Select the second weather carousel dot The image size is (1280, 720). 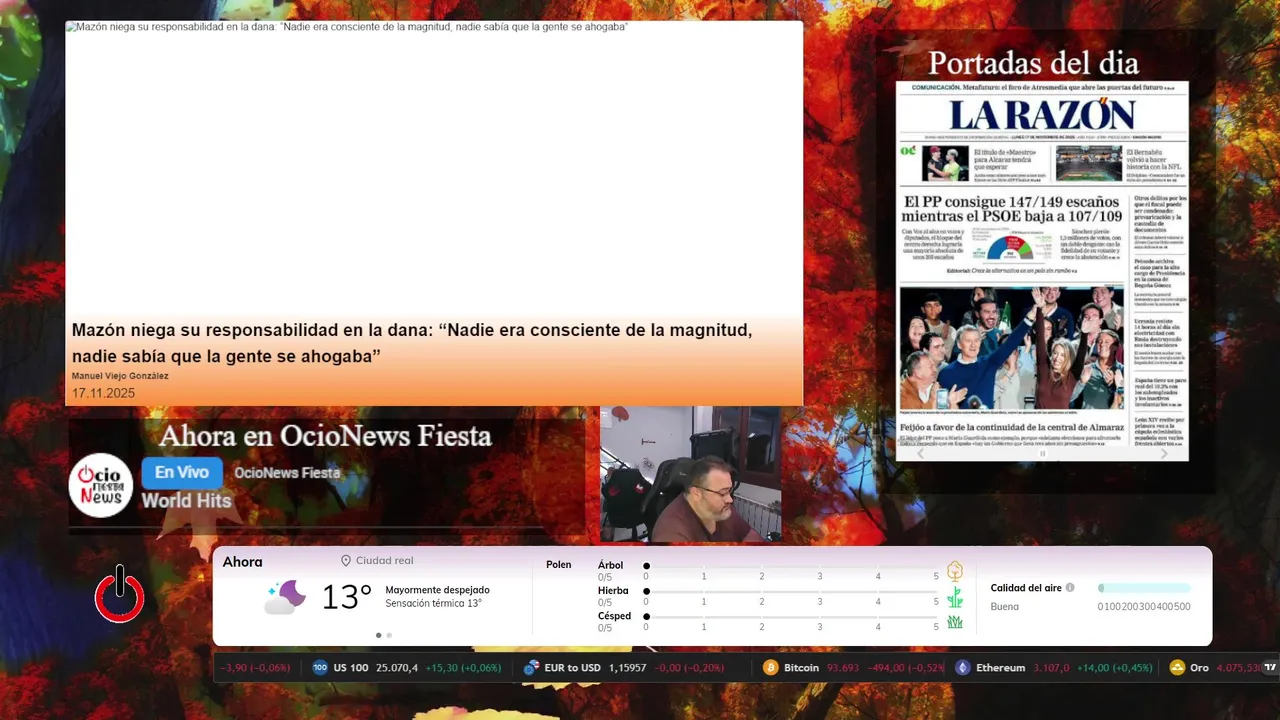pos(389,635)
